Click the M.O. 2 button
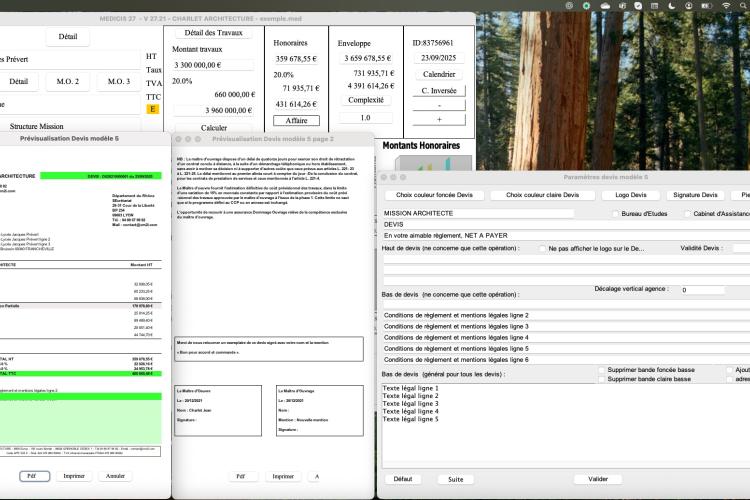This screenshot has width=750, height=500. [68, 82]
